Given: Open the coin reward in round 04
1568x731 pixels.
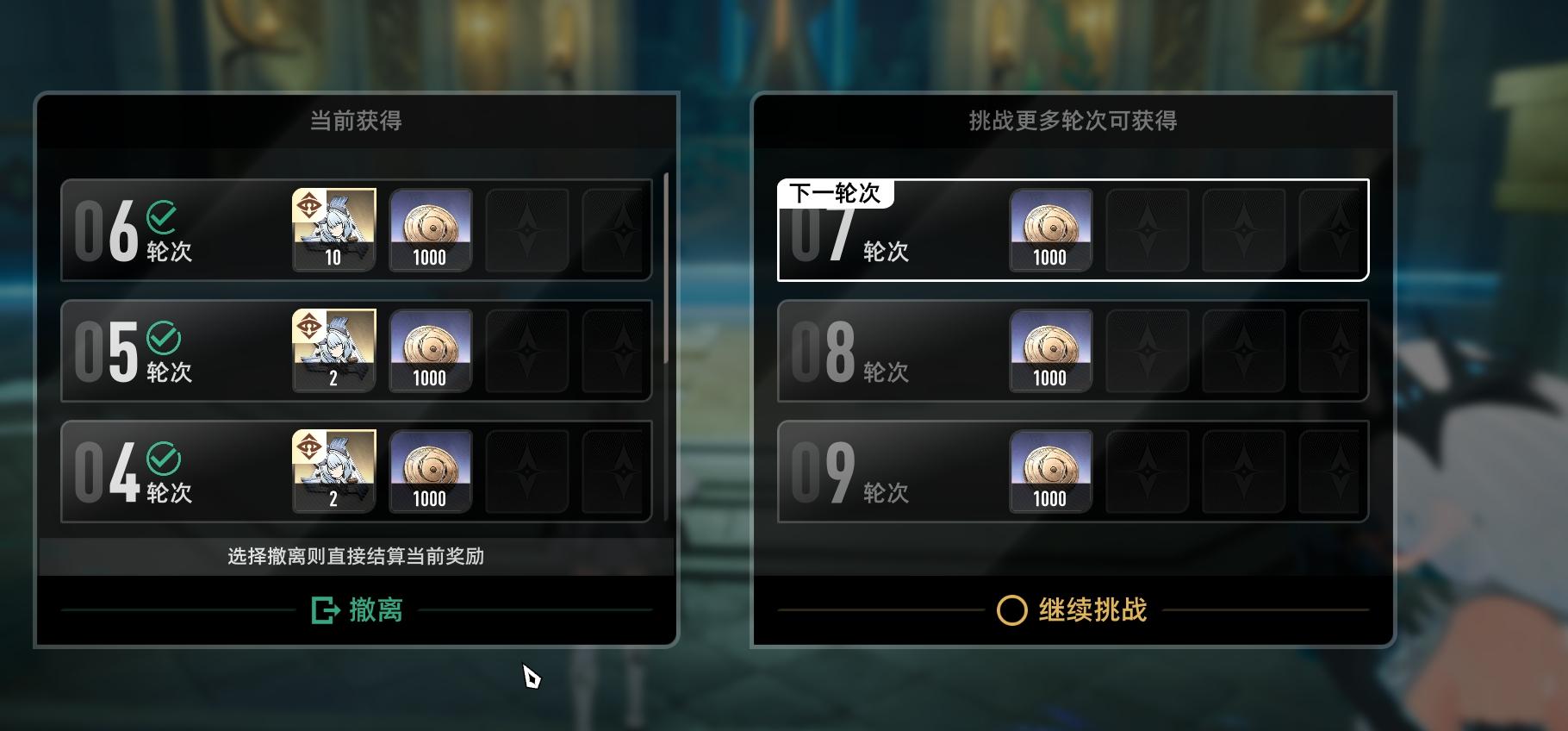Looking at the screenshot, I should coord(431,472).
